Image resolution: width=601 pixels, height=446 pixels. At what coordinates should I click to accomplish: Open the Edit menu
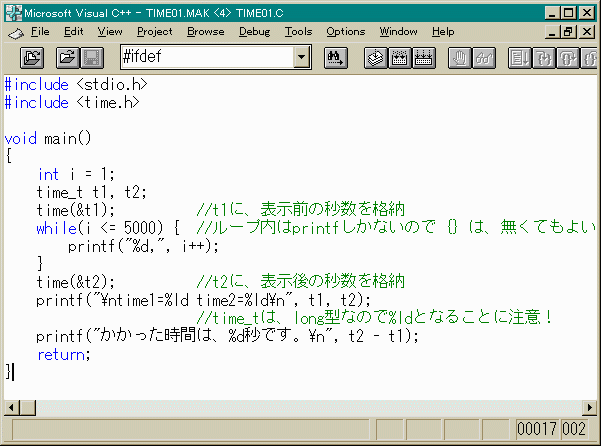pyautogui.click(x=73, y=31)
